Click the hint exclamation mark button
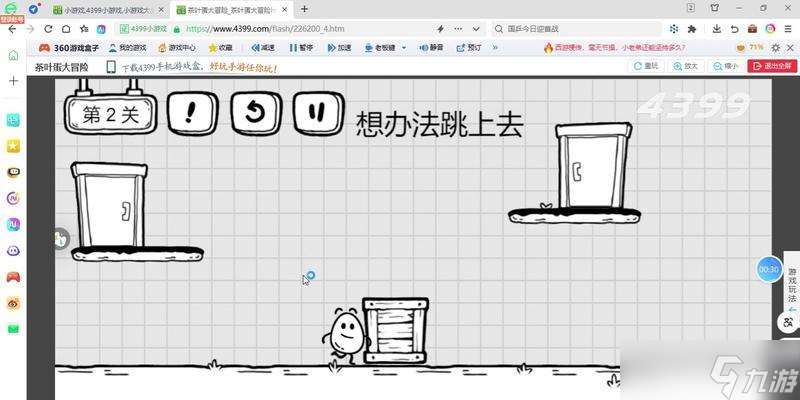800x400 pixels. 192,112
